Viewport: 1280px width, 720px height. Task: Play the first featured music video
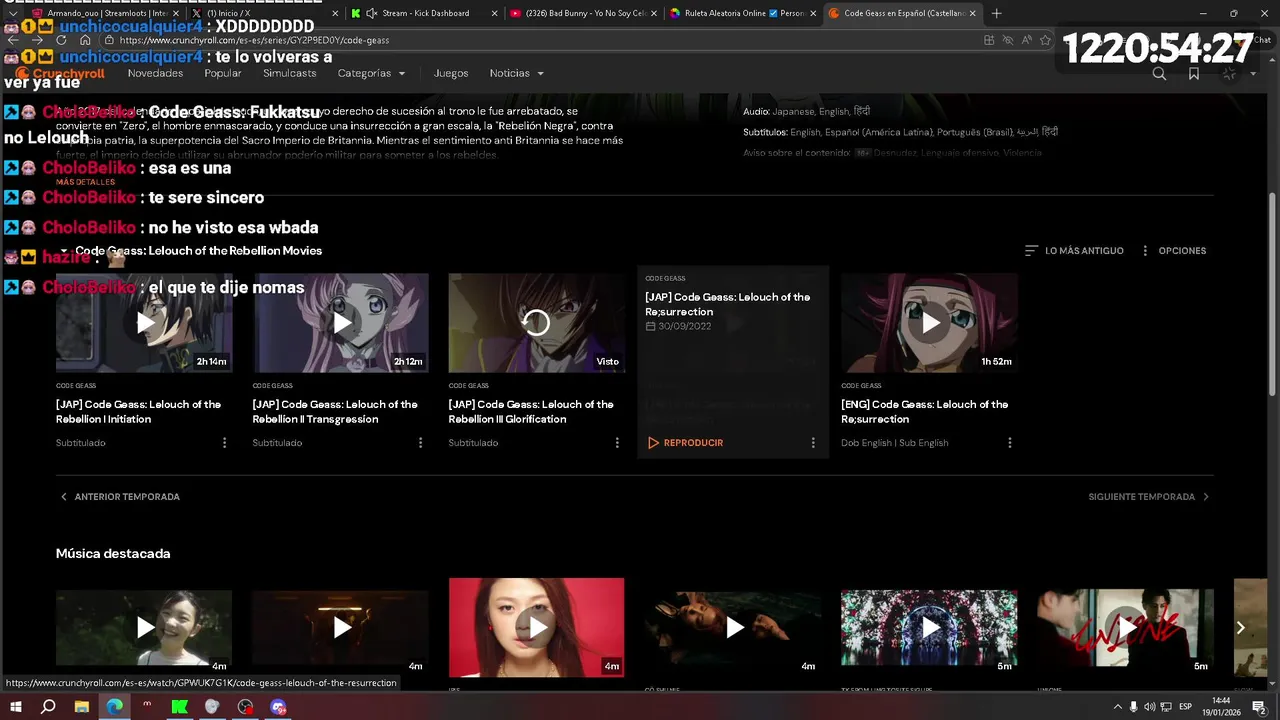coord(144,627)
